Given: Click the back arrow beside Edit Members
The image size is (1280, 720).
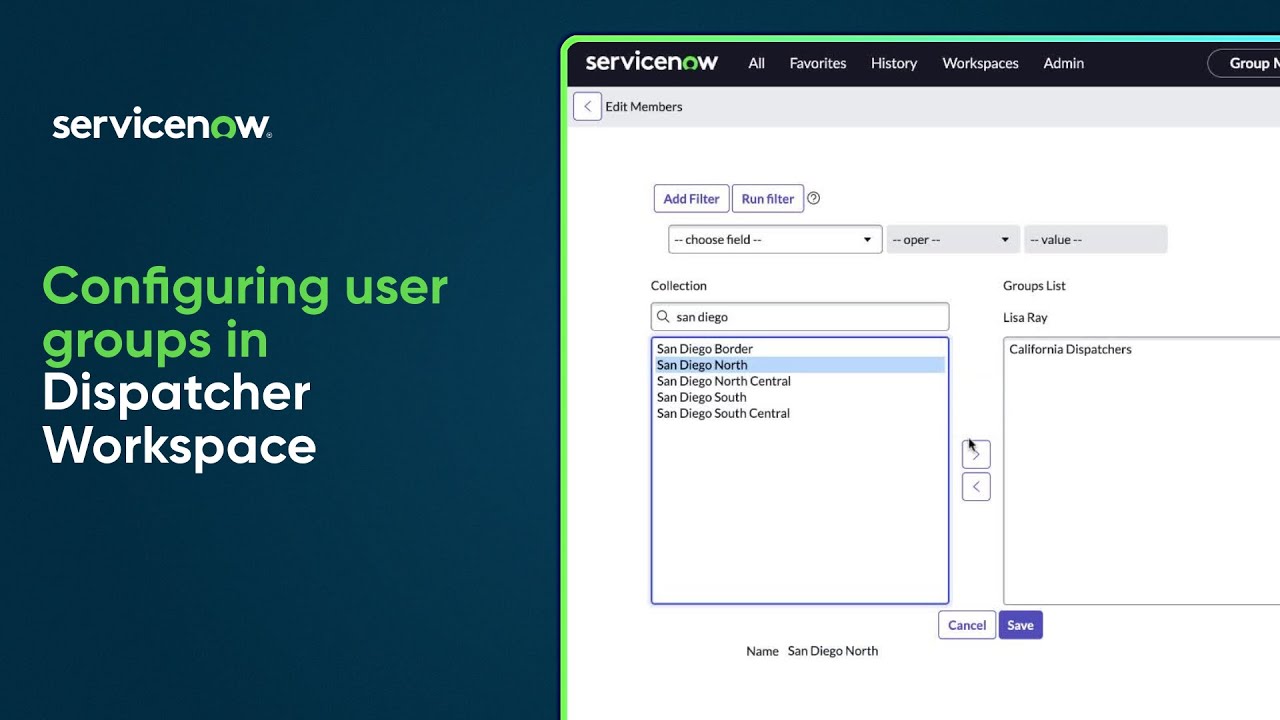Looking at the screenshot, I should tap(587, 106).
